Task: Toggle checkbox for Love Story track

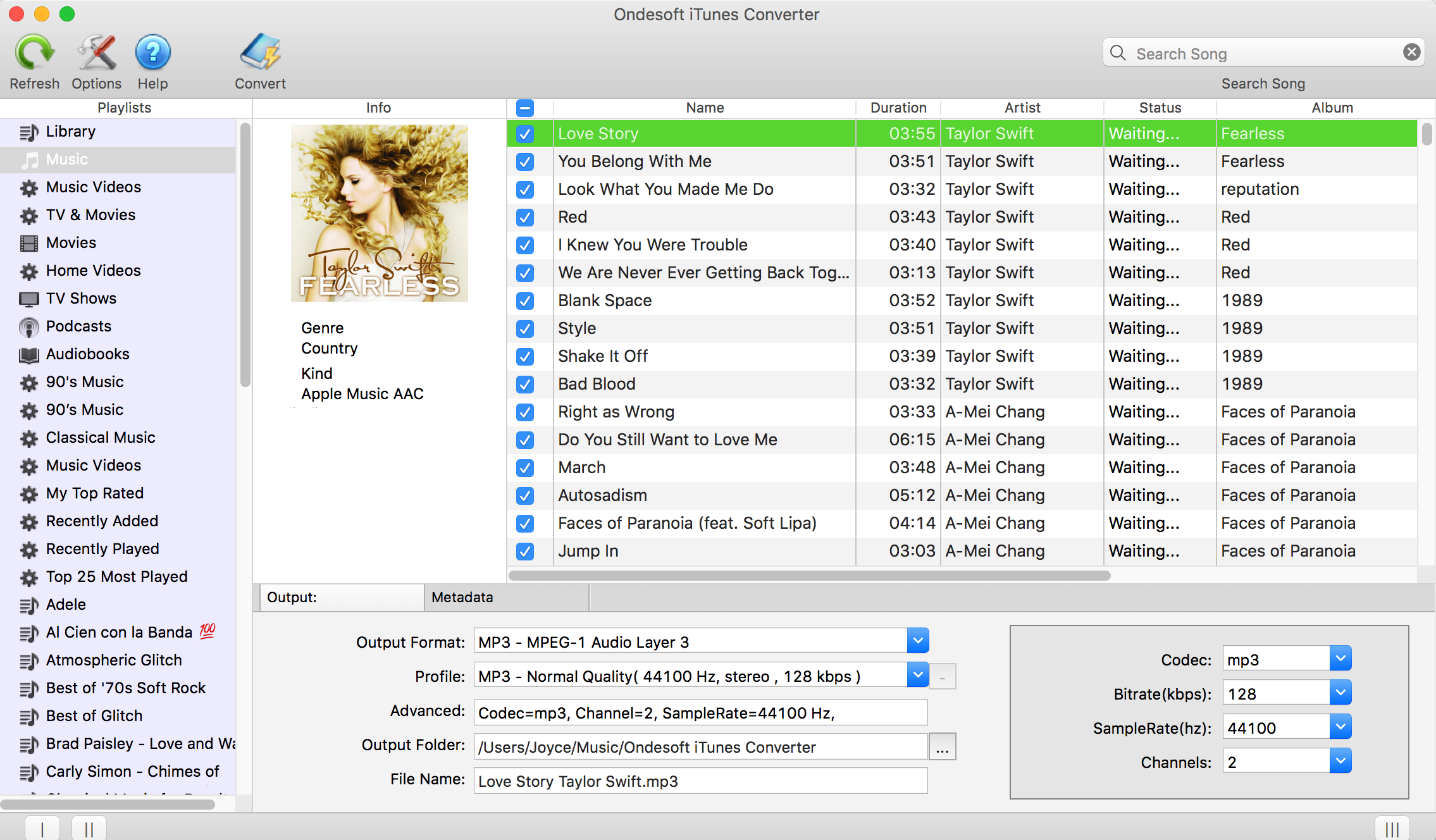Action: tap(525, 133)
